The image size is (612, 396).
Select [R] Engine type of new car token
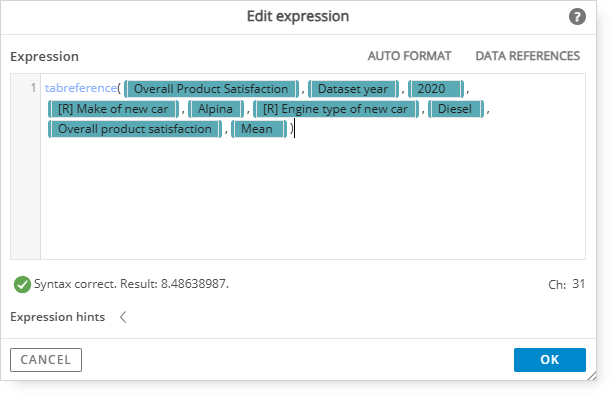pos(336,109)
